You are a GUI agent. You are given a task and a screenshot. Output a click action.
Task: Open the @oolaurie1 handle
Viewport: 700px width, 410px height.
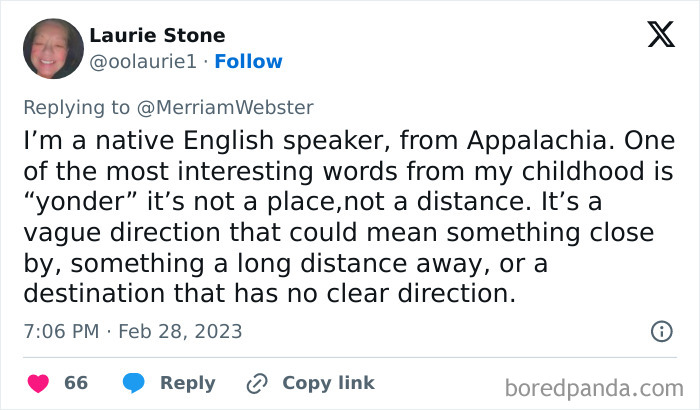[x=139, y=62]
